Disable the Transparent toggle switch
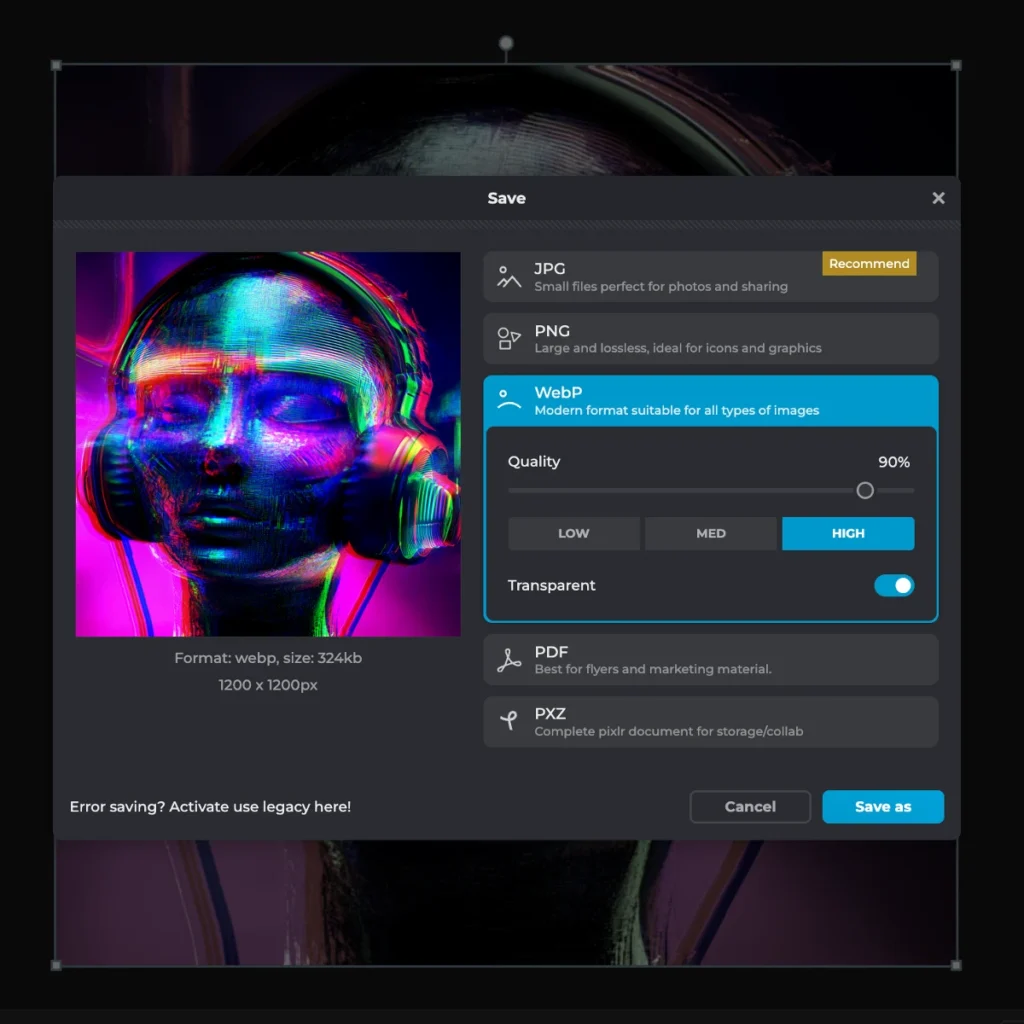The width and height of the screenshot is (1024, 1024). coord(894,586)
